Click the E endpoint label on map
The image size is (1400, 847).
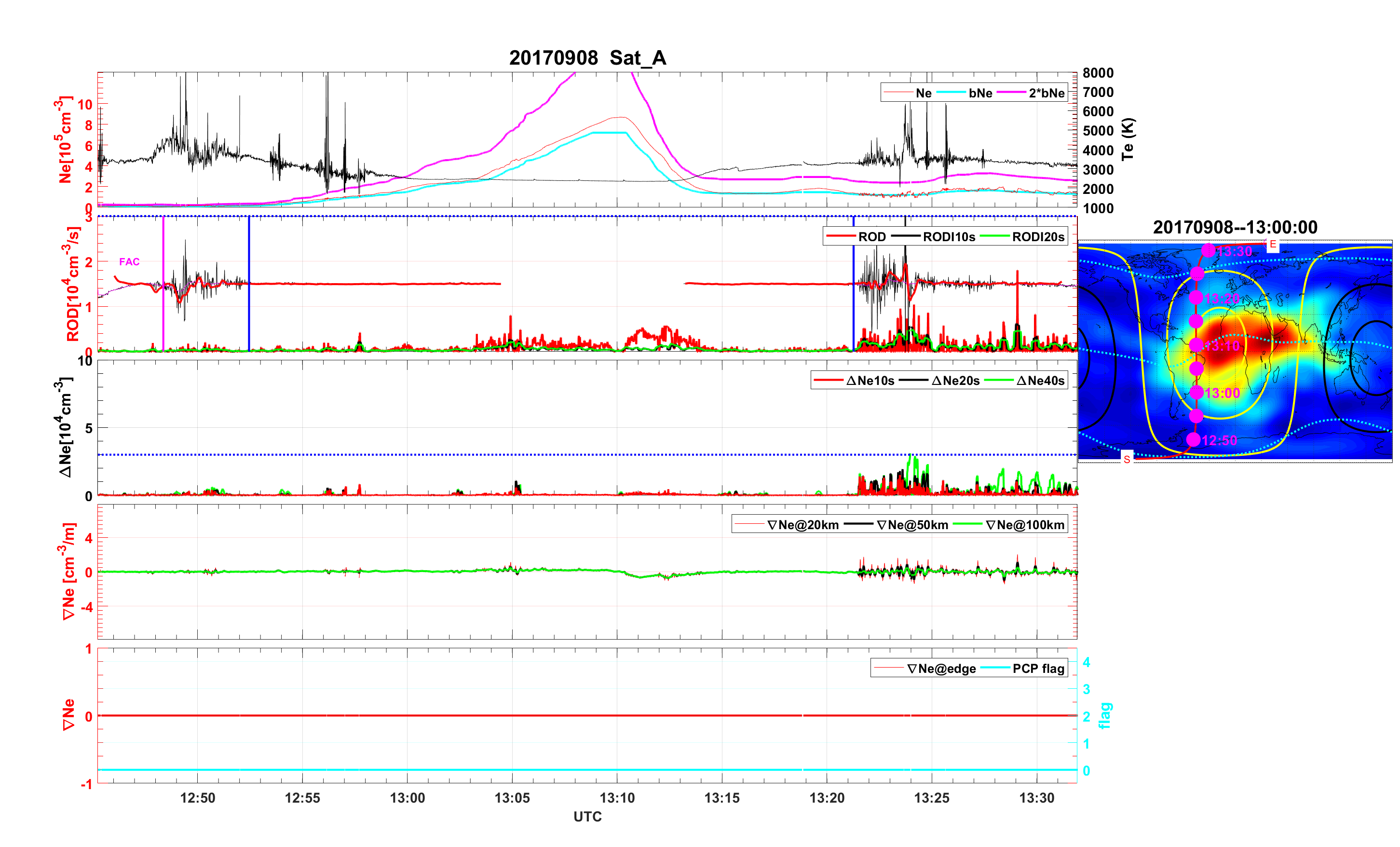click(1272, 245)
